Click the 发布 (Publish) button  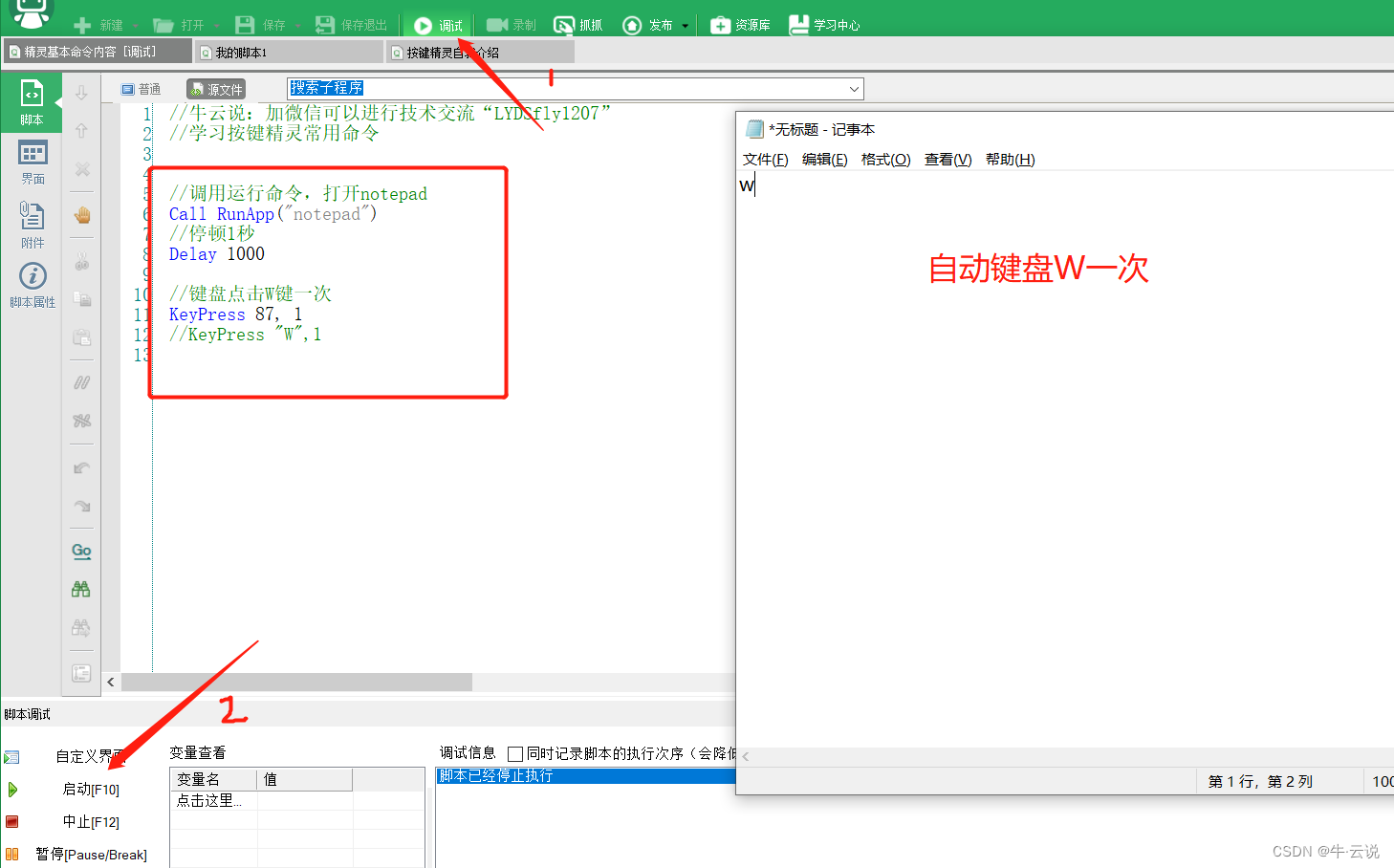coord(648,25)
